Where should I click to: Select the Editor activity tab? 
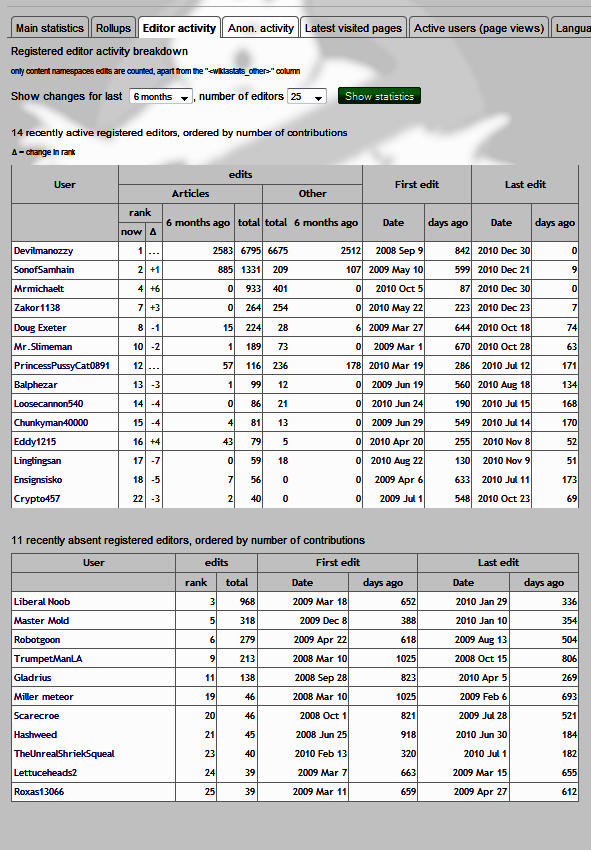coord(179,28)
